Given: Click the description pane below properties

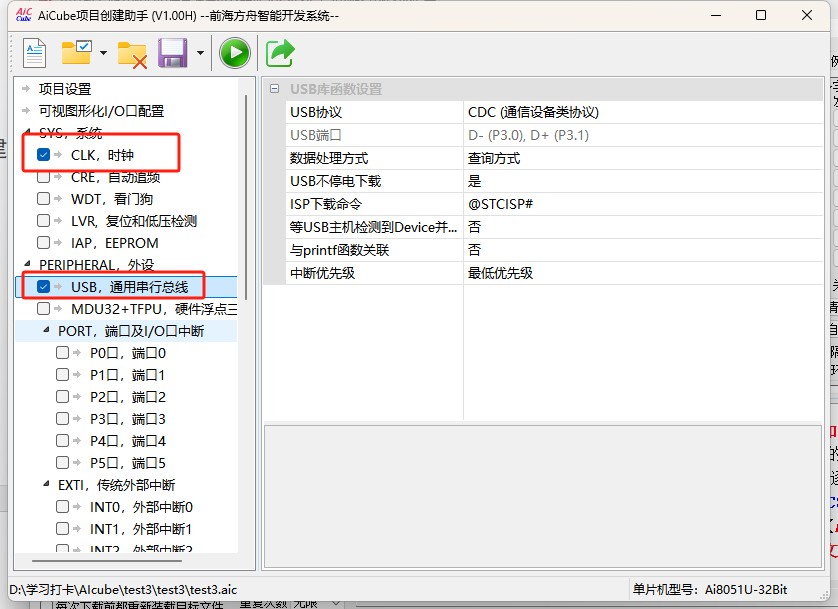Looking at the screenshot, I should pyautogui.click(x=542, y=497).
